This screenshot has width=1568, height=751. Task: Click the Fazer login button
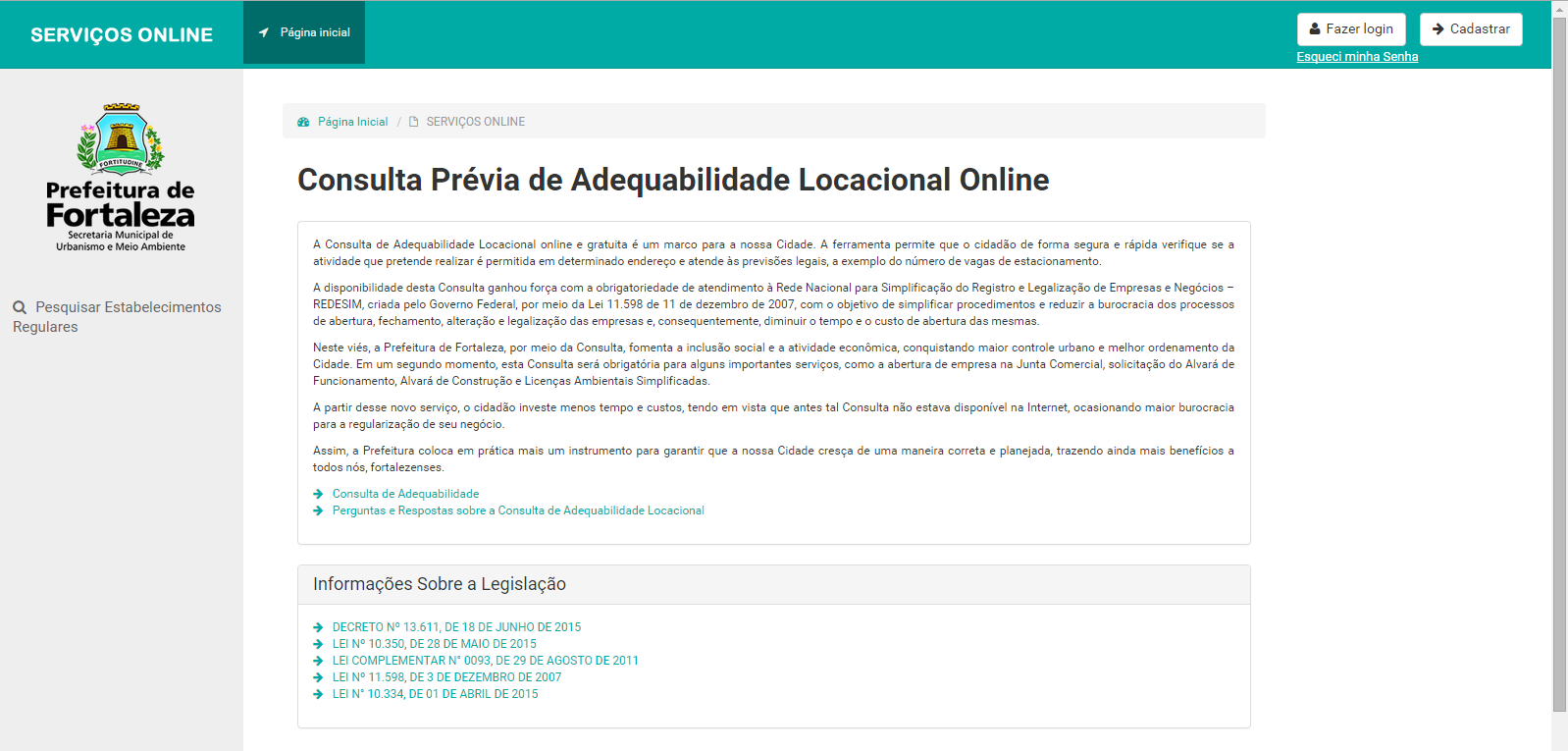pos(1351,29)
